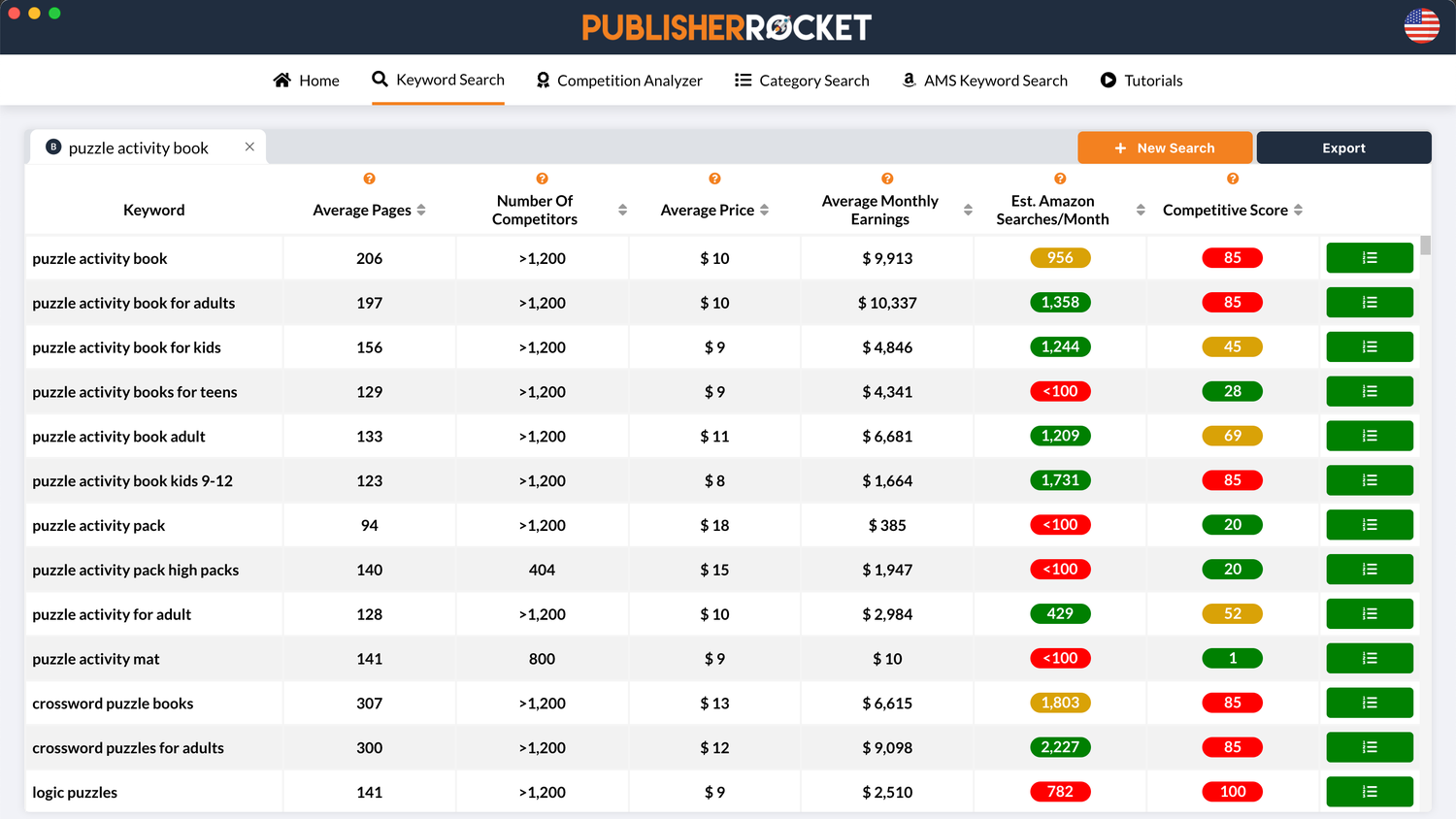The height and width of the screenshot is (819, 1456).
Task: Open the US flag marketplace selector
Action: click(x=1422, y=26)
